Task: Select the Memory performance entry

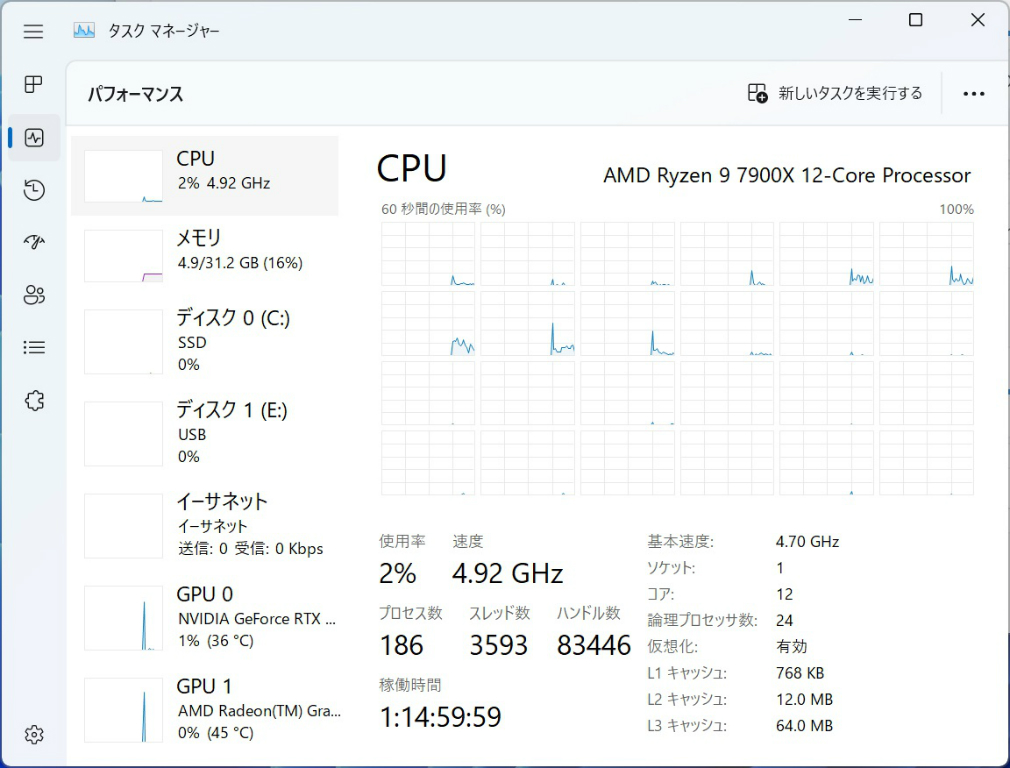Action: pyautogui.click(x=205, y=255)
